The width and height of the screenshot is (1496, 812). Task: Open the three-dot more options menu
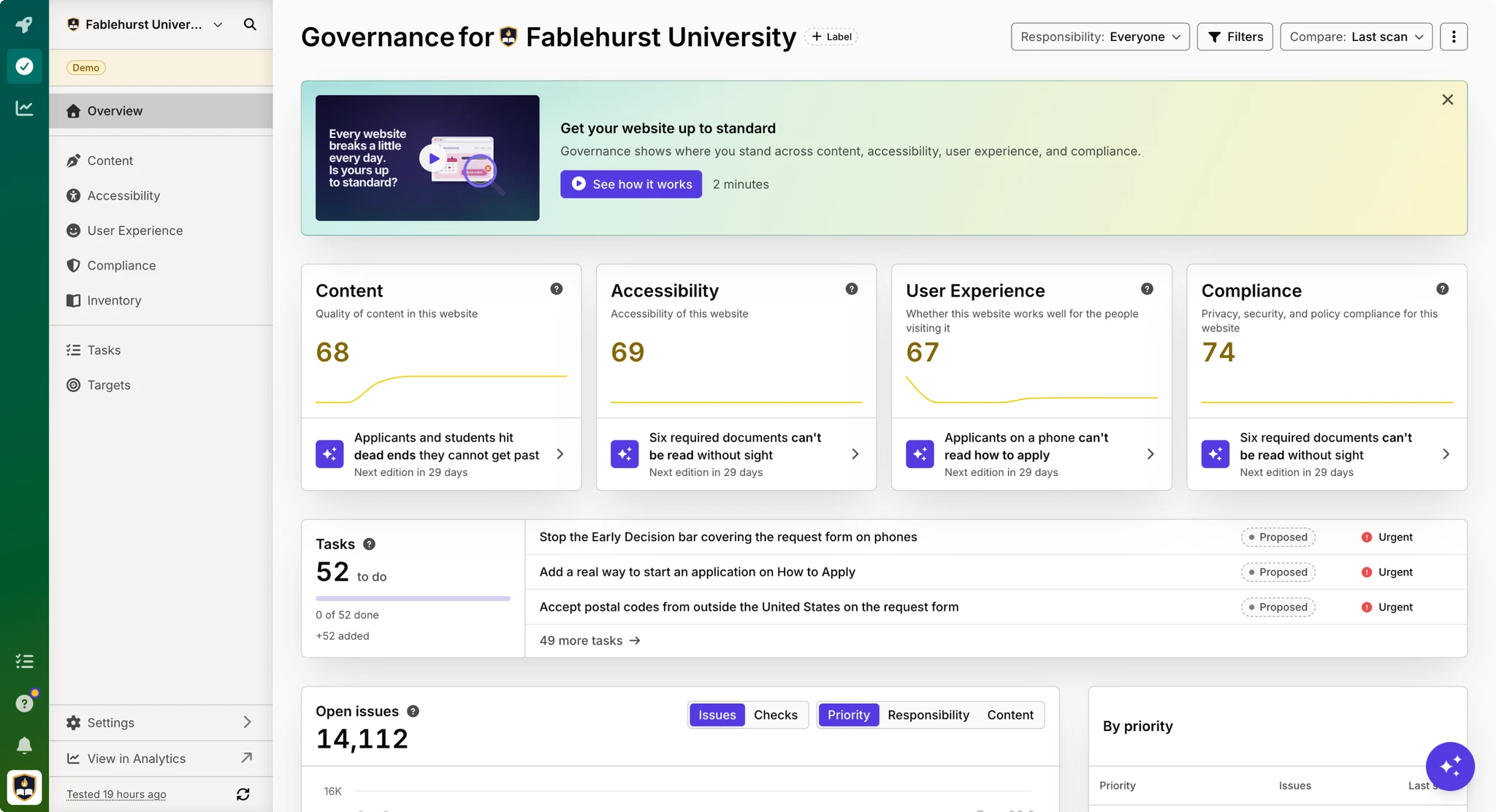1454,37
